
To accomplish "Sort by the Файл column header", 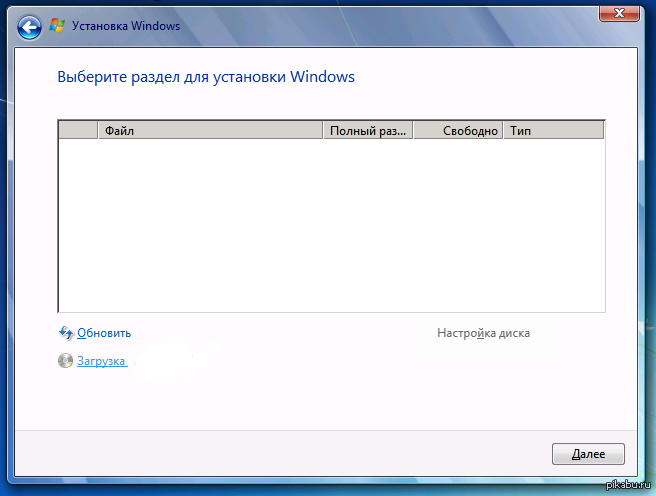I will [210, 130].
